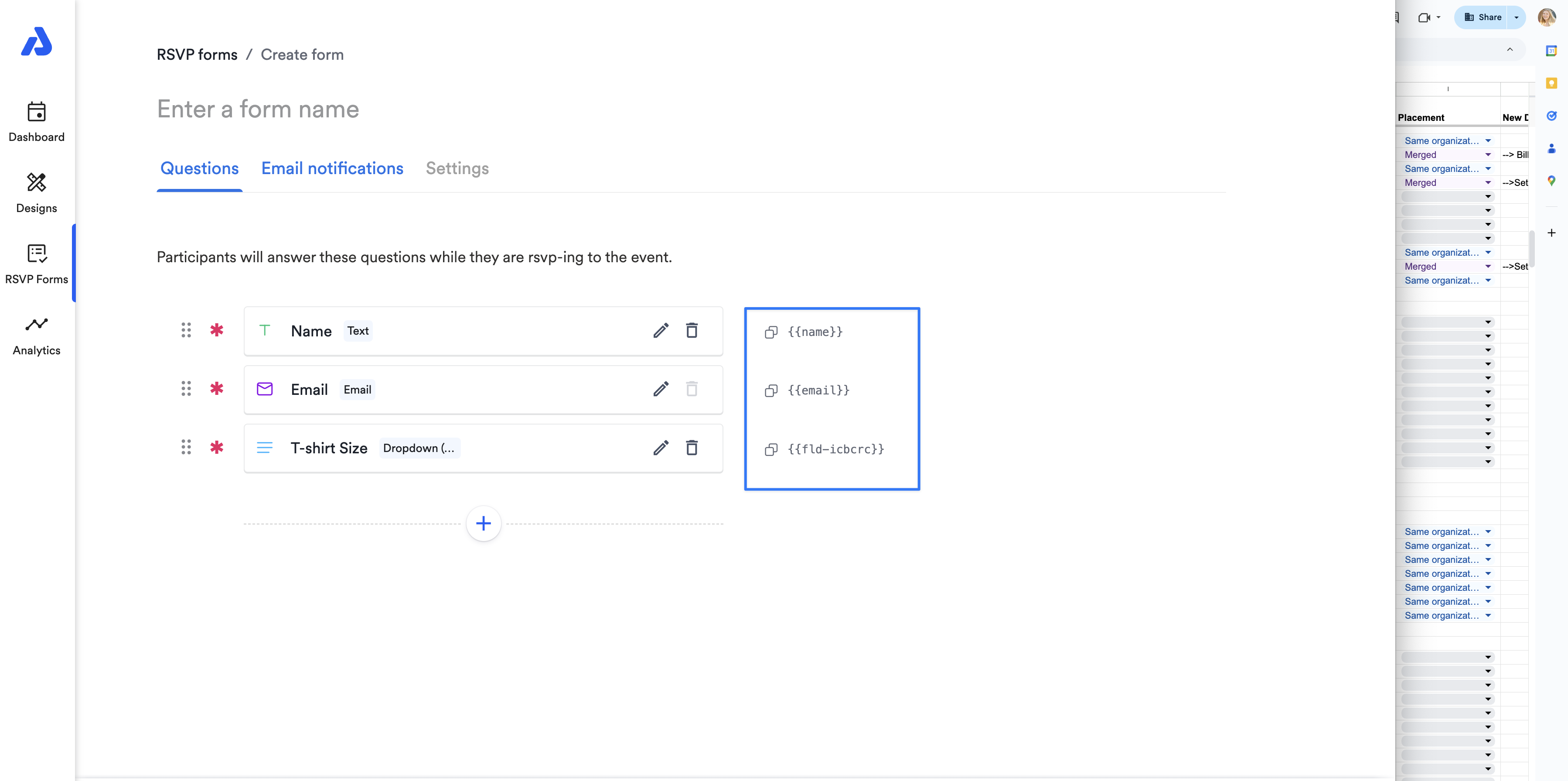This screenshot has height=781, width=1568.
Task: Click the Share button
Action: click(x=1483, y=17)
